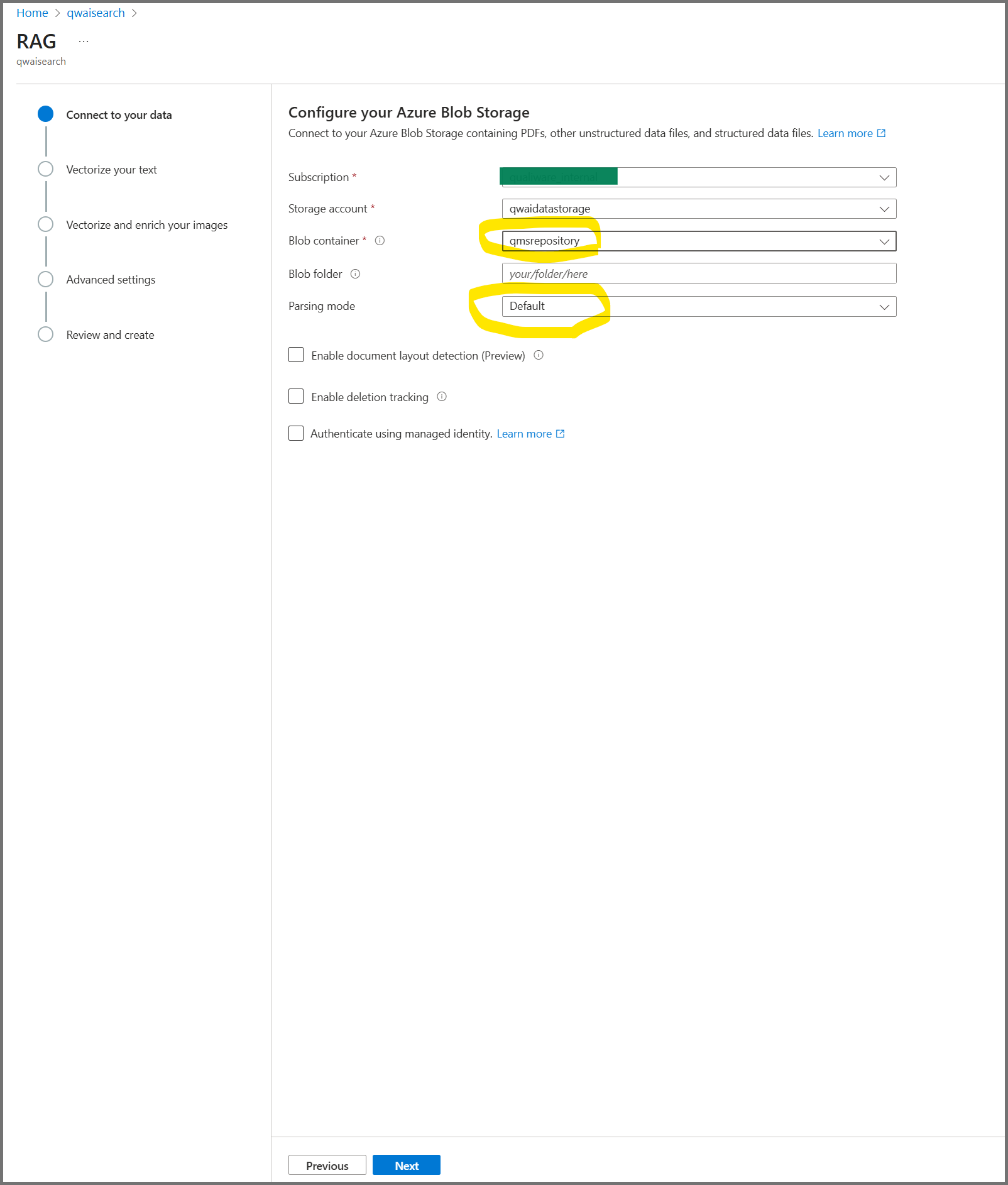
Task: Click info icon next to deletion tracking
Action: point(442,397)
